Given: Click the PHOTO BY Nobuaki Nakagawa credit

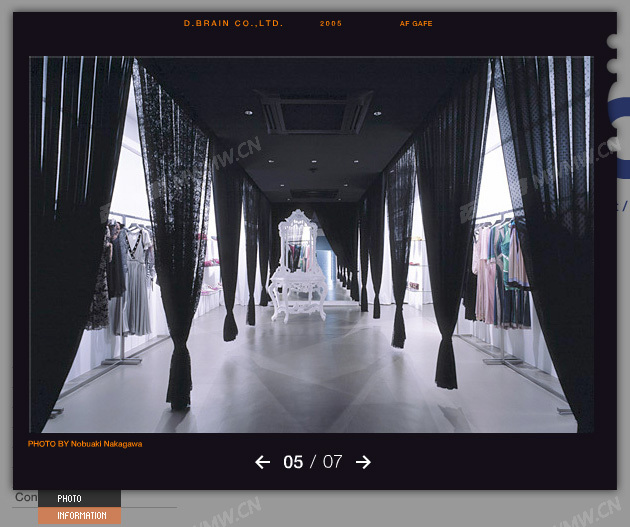Looking at the screenshot, I should pos(85,444).
